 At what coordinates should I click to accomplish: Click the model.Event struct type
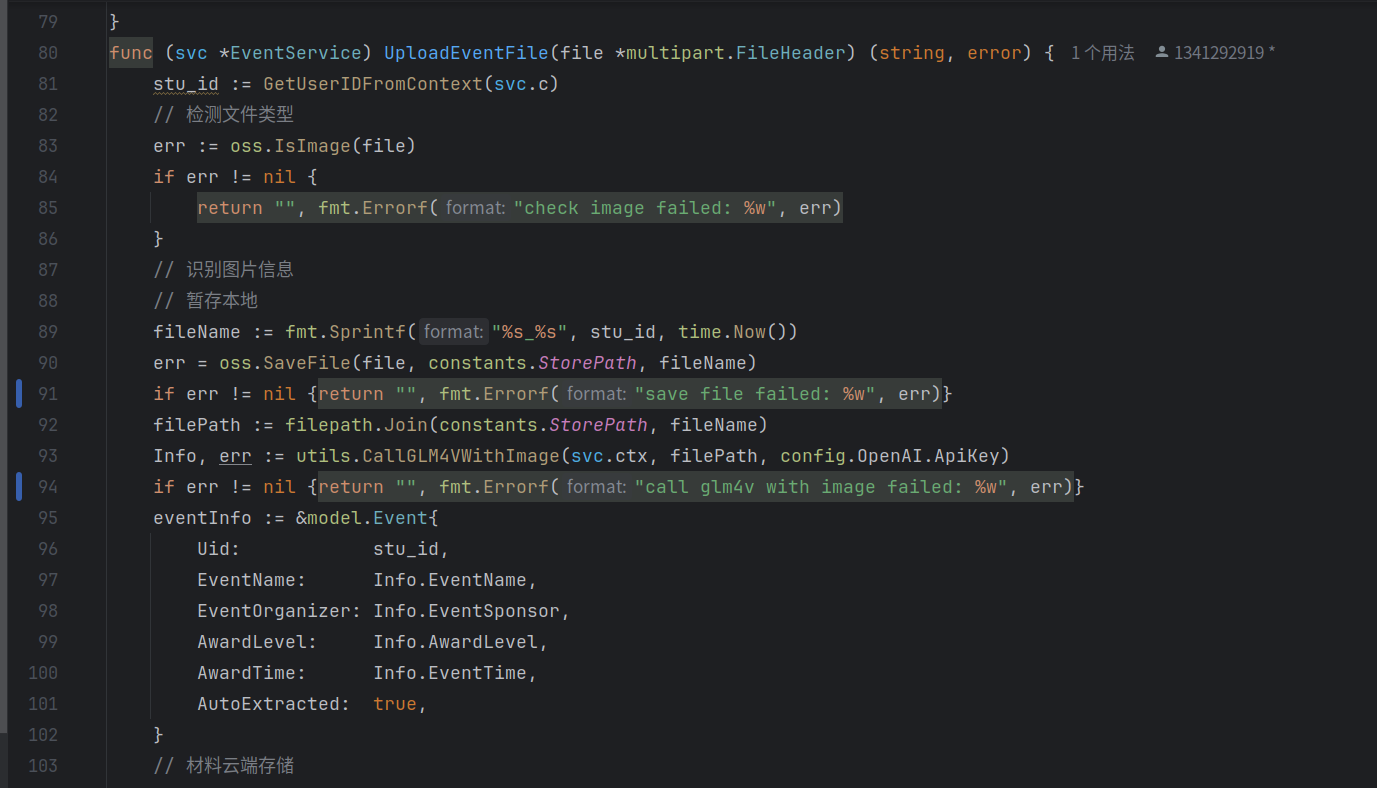[367, 518]
